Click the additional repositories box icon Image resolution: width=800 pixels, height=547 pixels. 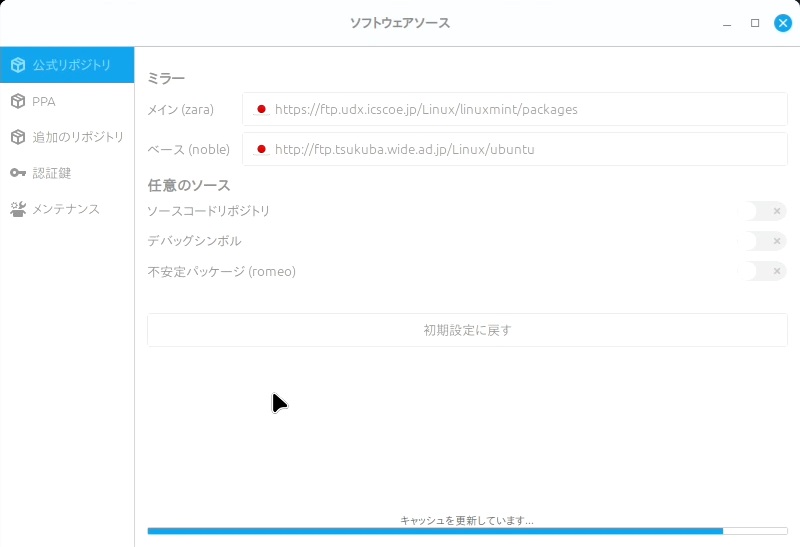pos(18,137)
